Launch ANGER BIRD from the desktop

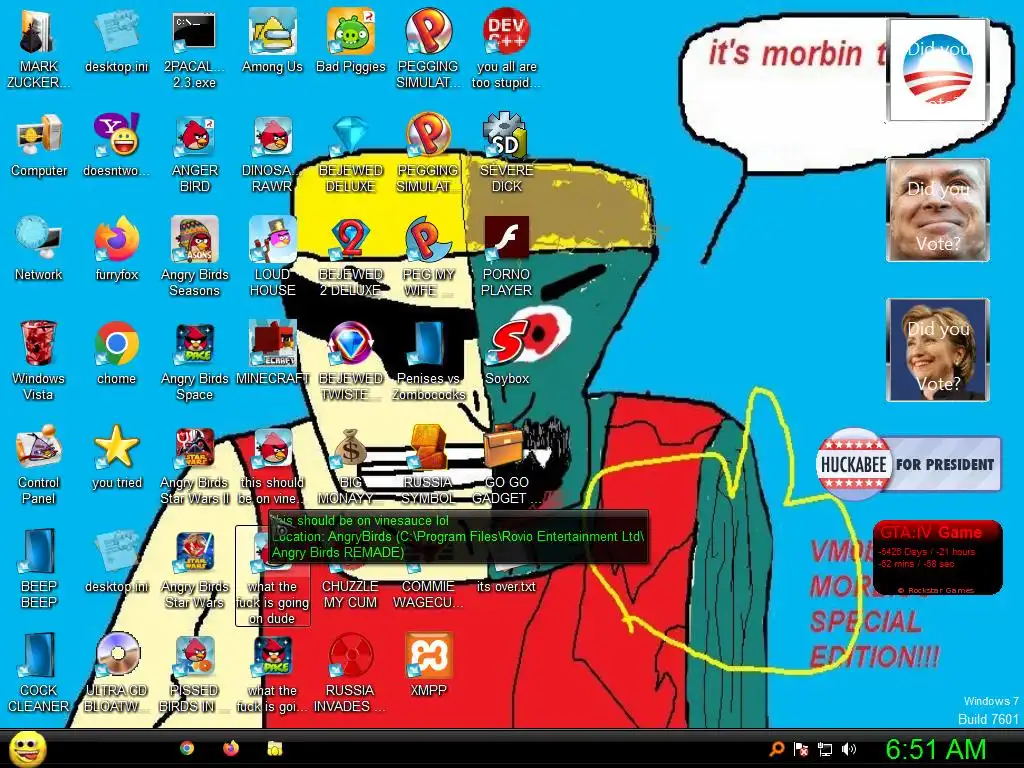pyautogui.click(x=195, y=153)
